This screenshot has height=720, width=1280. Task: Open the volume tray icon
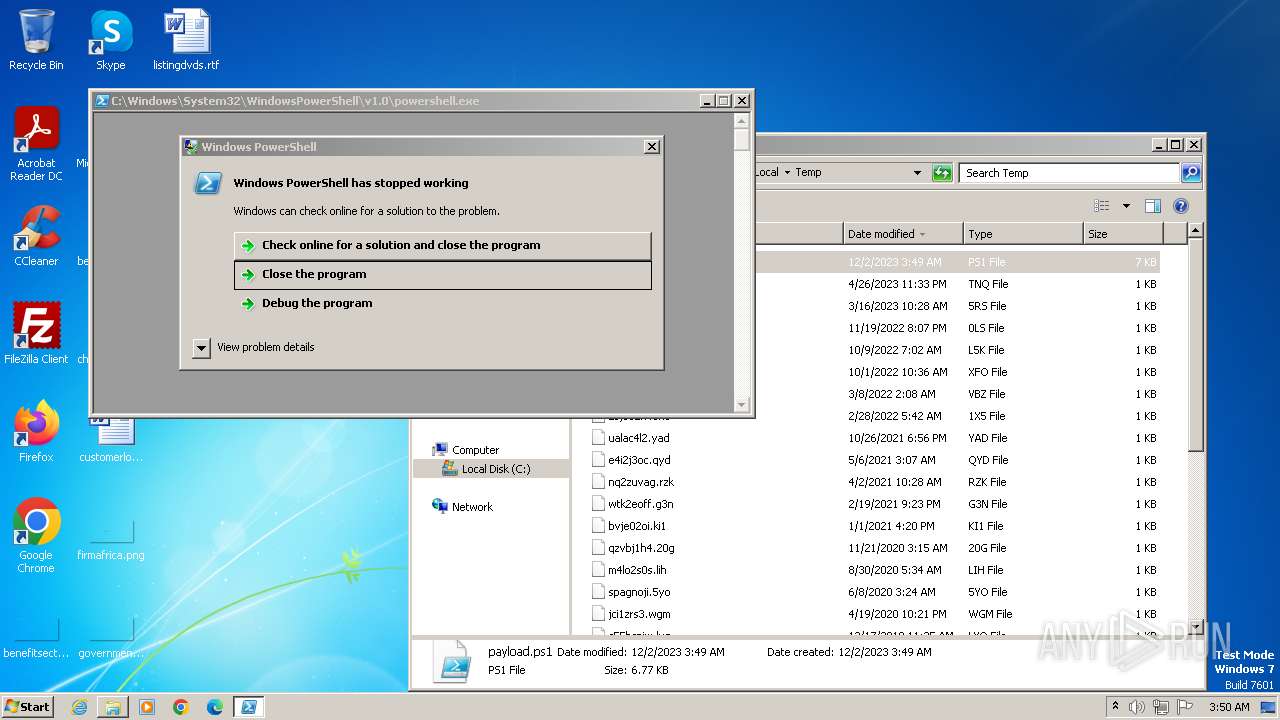(x=1136, y=707)
